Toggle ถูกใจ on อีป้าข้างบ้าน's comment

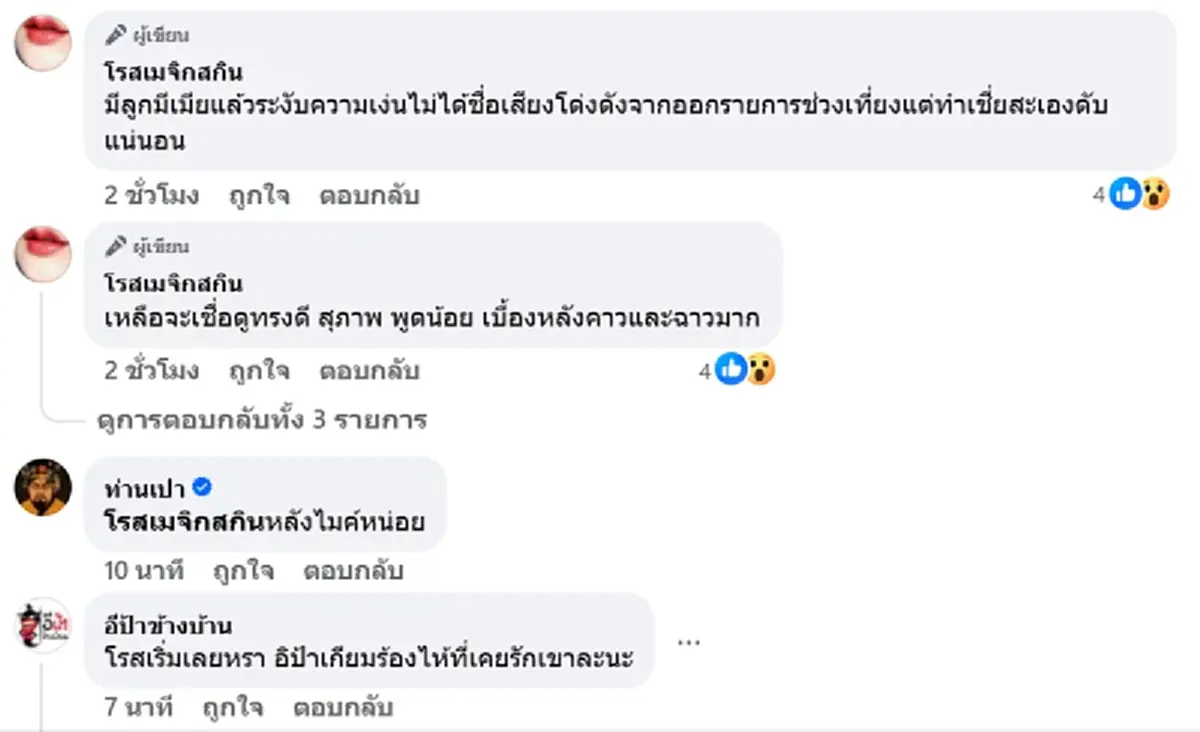234,707
